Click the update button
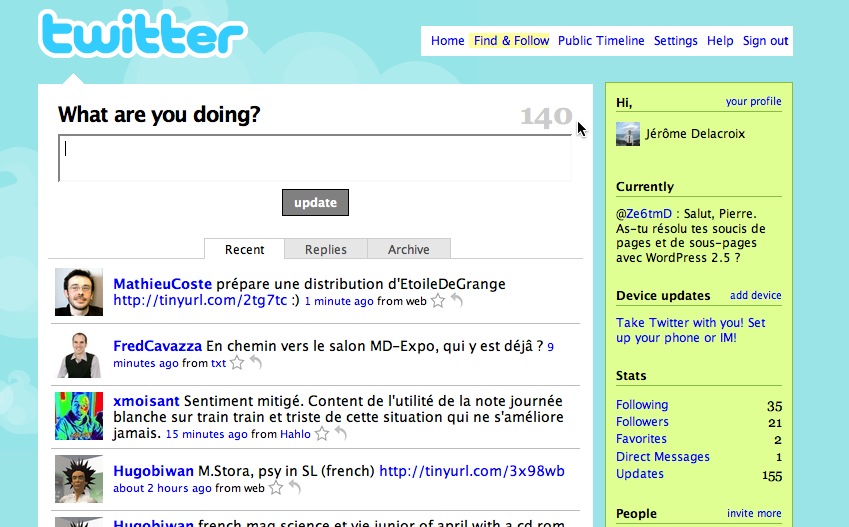The height and width of the screenshot is (527, 849). 315,203
